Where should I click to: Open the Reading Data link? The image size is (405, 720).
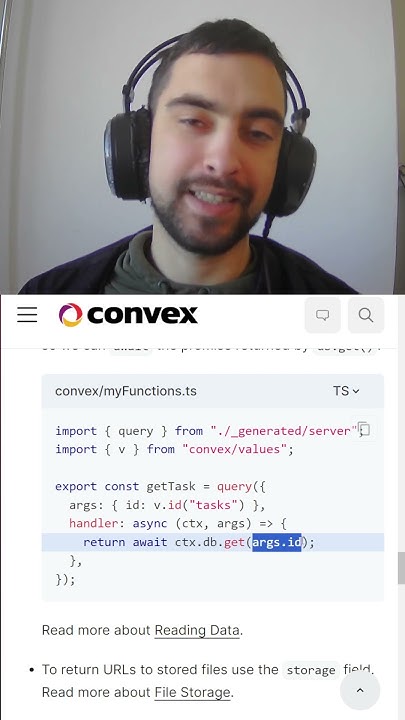coord(197,630)
